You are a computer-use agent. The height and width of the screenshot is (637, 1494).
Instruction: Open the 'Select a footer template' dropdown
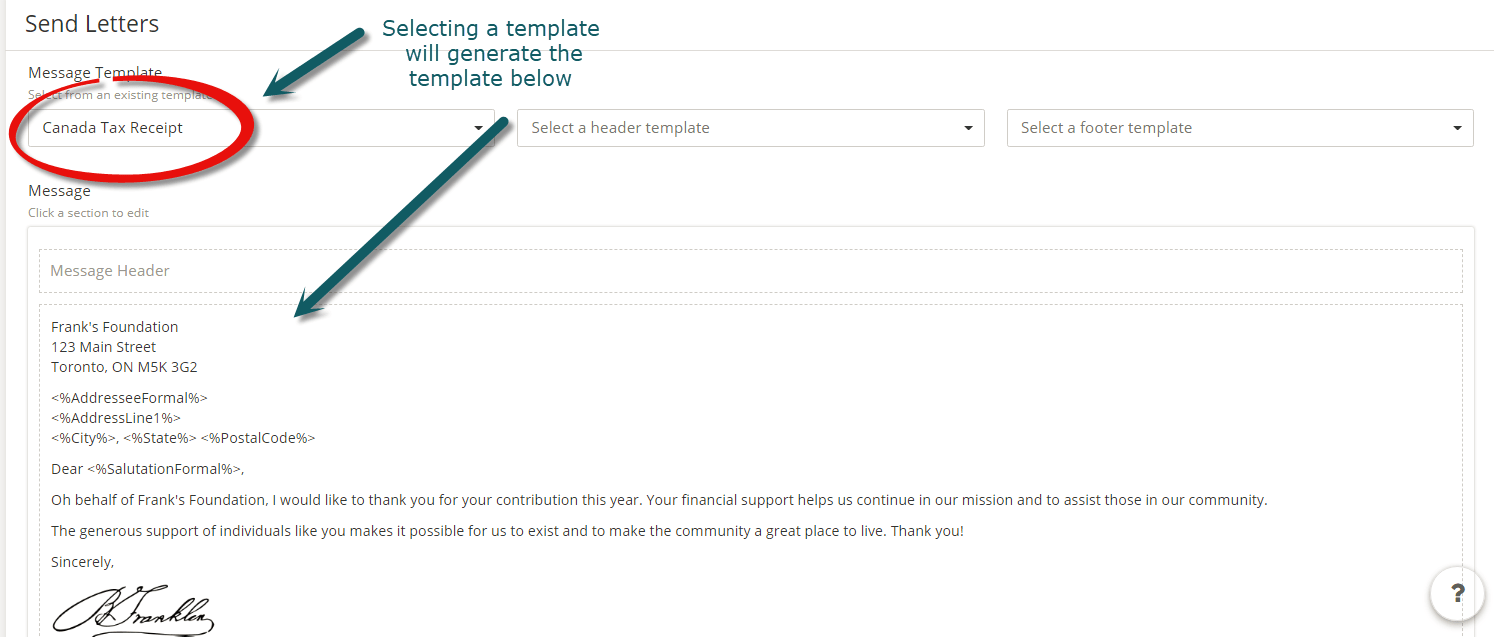coord(1240,128)
